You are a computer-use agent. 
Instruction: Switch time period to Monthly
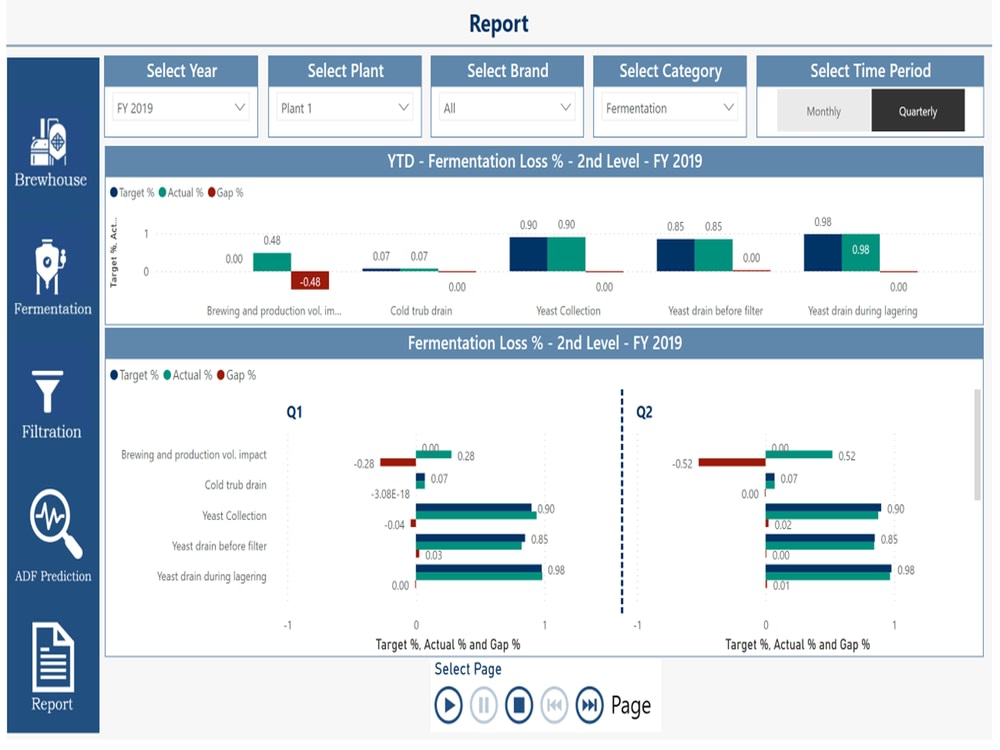click(824, 111)
